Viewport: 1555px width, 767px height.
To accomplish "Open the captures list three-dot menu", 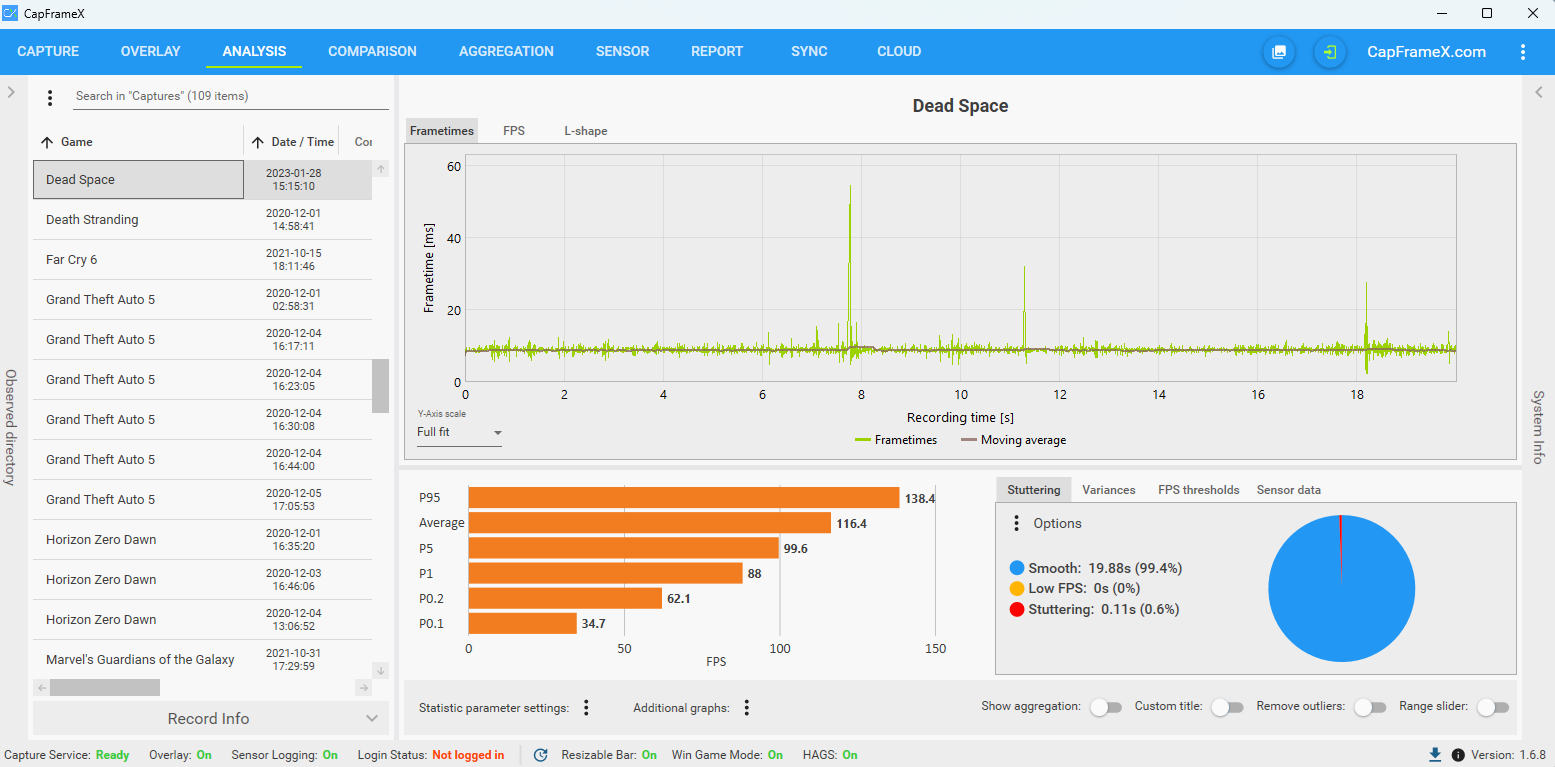I will [x=50, y=97].
